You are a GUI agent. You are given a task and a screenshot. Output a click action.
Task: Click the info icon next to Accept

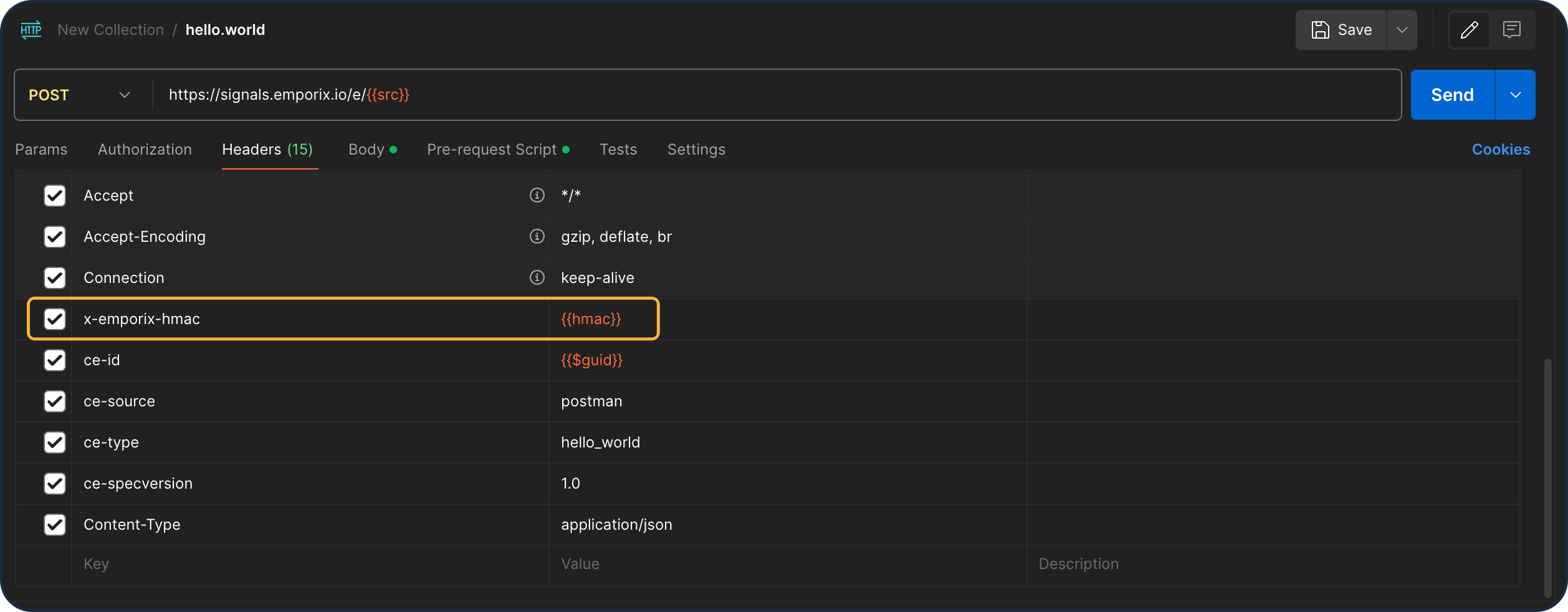click(x=537, y=195)
